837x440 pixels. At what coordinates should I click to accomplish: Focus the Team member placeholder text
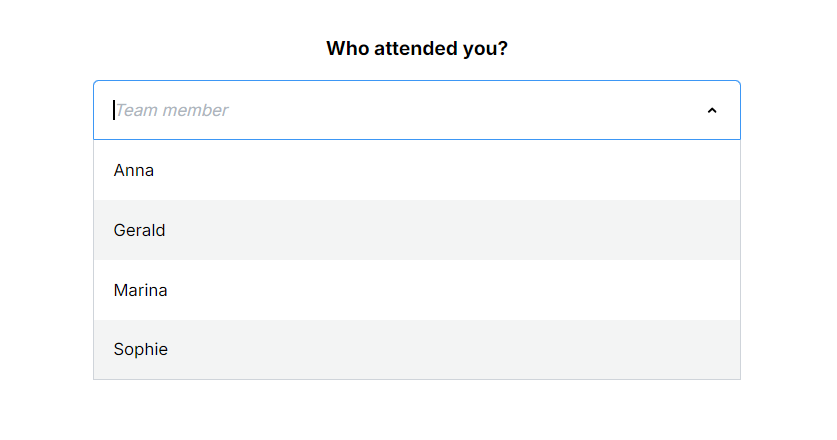(172, 110)
